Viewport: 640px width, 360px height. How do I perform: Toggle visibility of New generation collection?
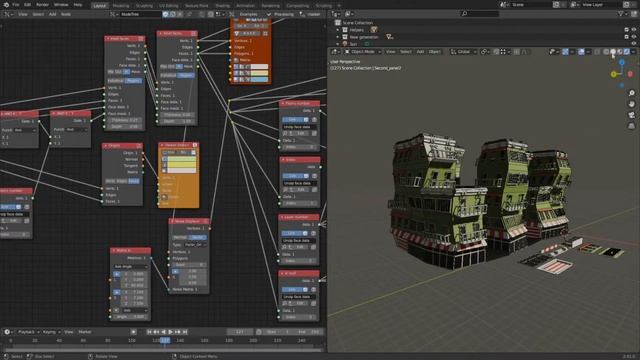pos(634,37)
